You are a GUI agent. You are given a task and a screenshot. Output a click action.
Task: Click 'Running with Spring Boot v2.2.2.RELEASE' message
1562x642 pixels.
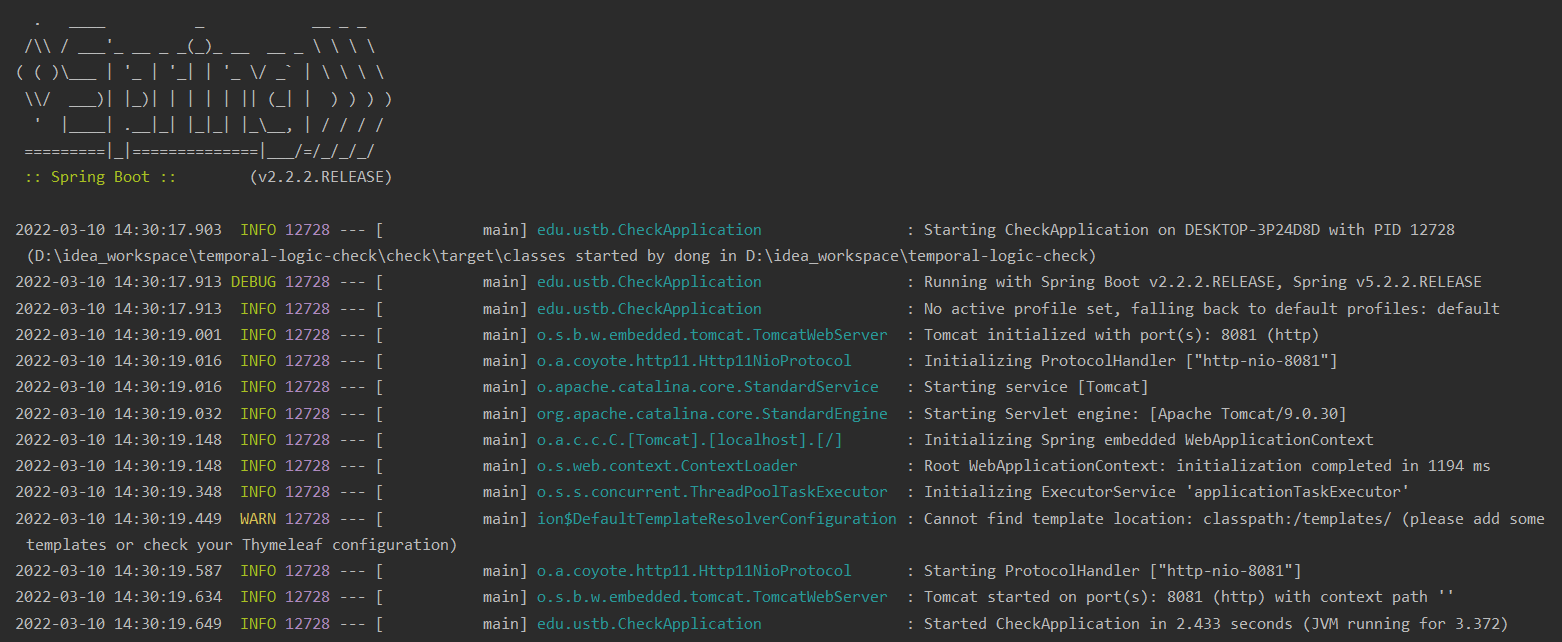click(1203, 282)
